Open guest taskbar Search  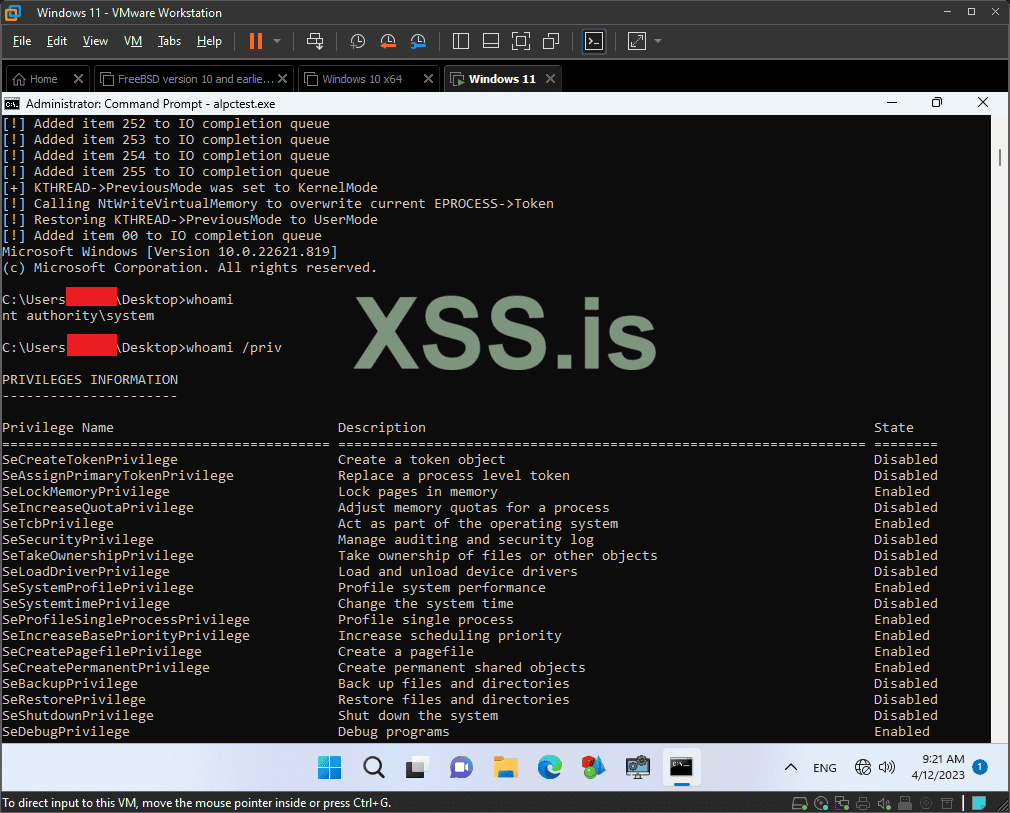[x=374, y=767]
